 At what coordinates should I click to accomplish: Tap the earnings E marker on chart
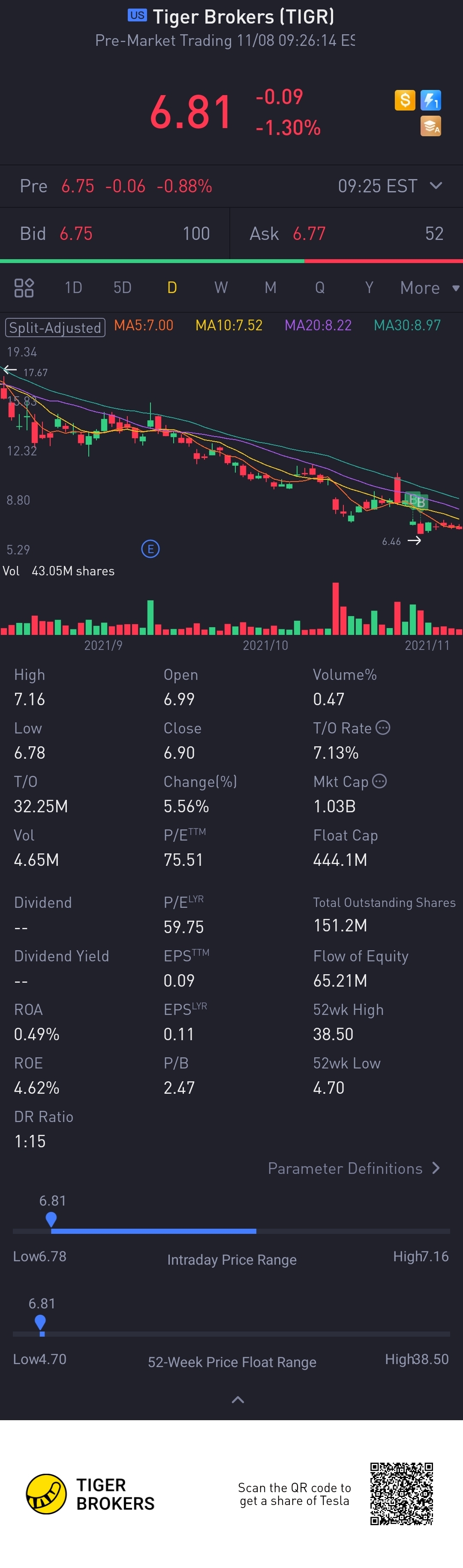point(150,549)
